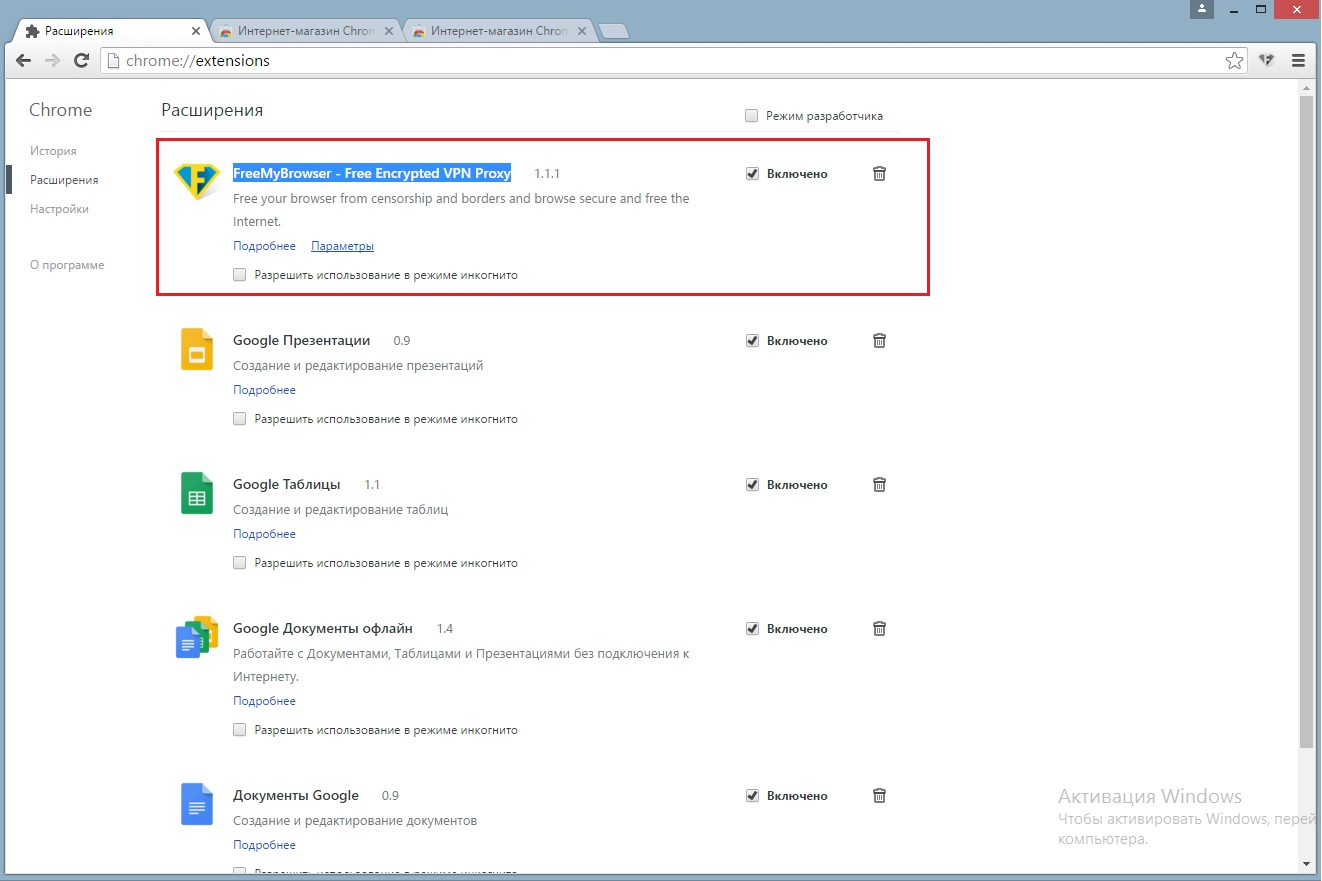Open Параметры link for FreeMyBrowser

tap(342, 246)
